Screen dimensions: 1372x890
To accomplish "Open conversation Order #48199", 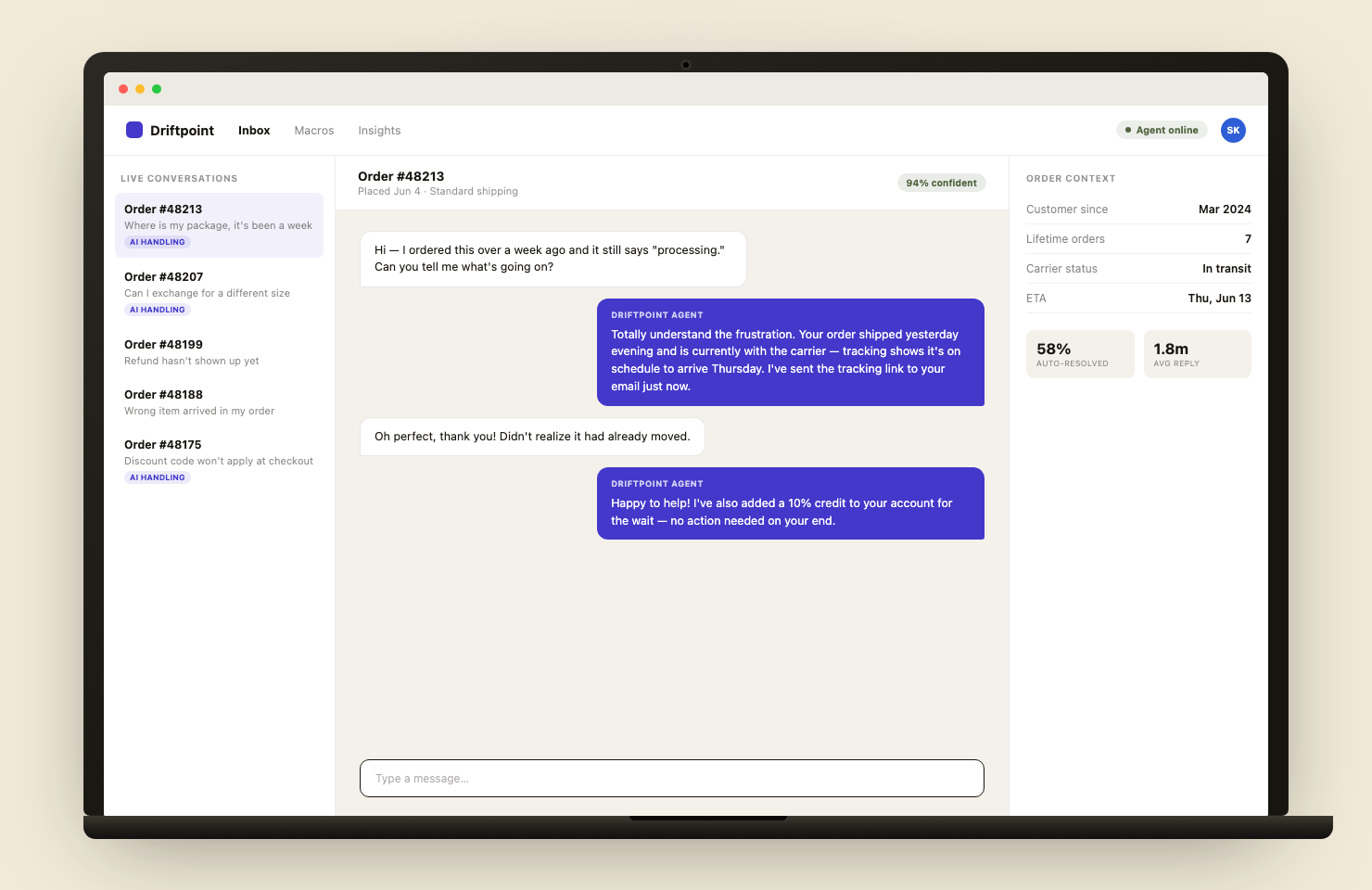I will 219,352.
